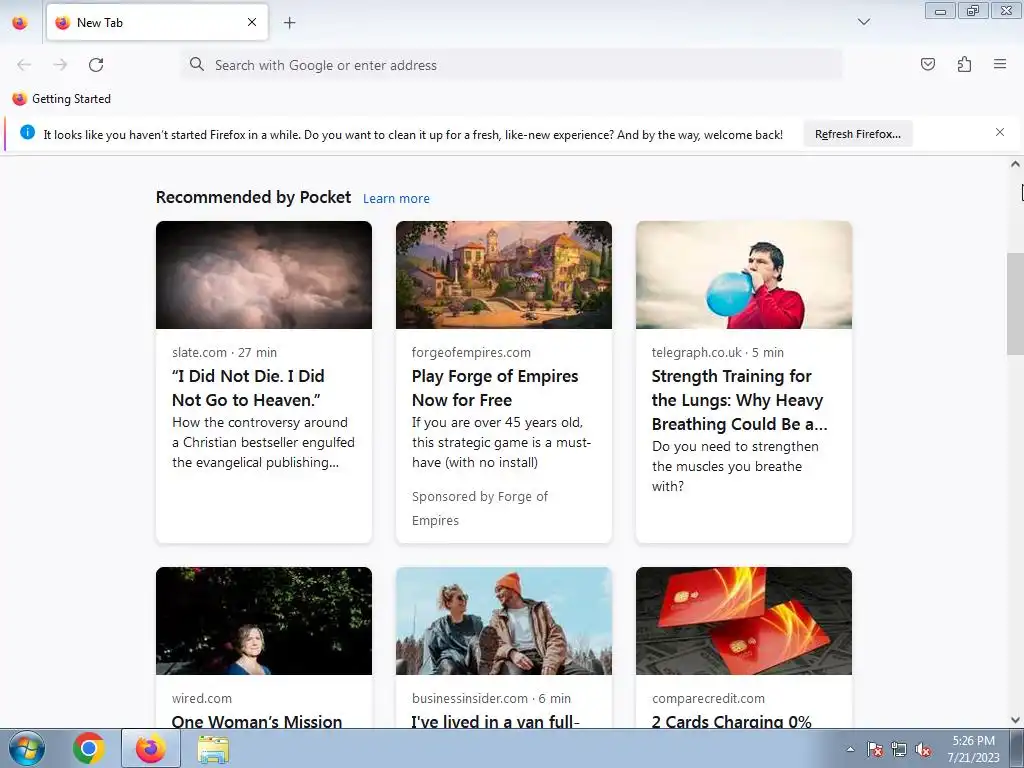
Task: Open Strength Training for the Lungs title
Action: (739, 400)
